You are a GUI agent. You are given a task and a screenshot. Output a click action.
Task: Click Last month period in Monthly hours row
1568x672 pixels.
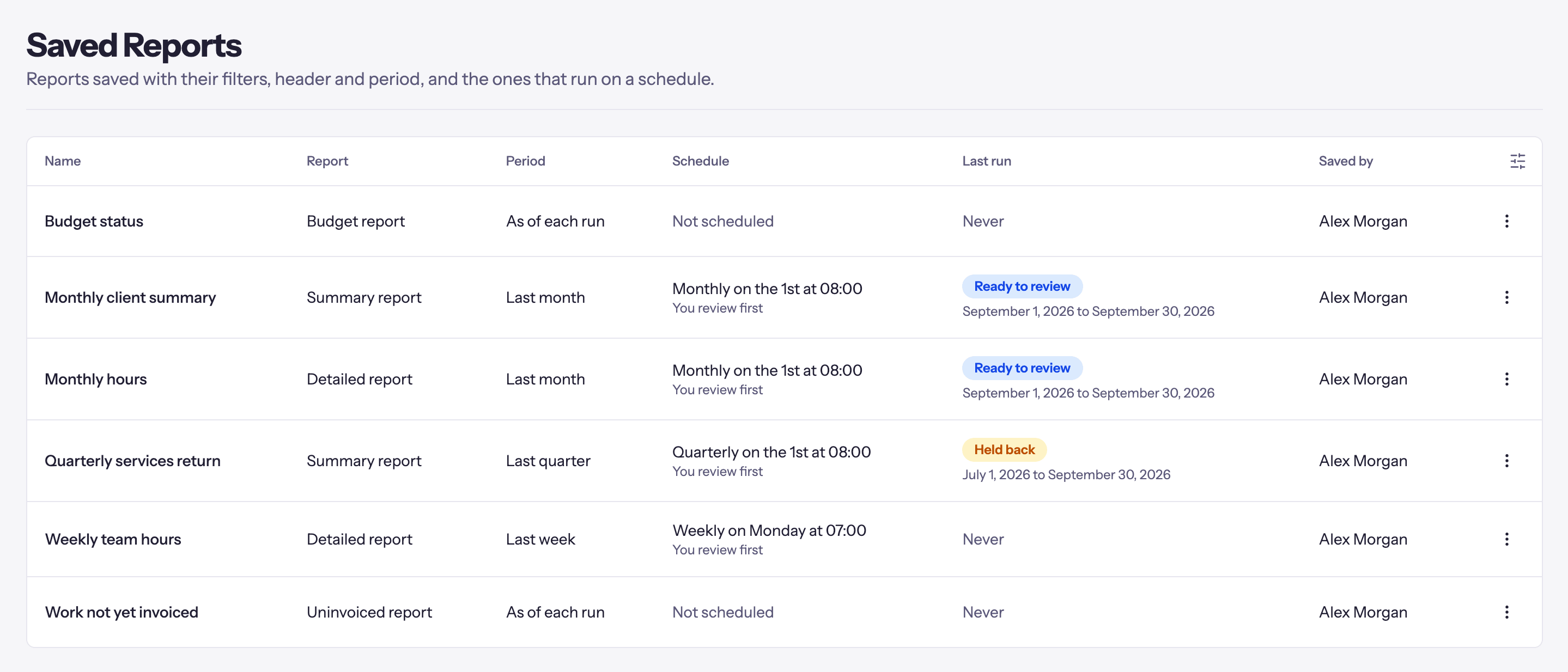[545, 379]
